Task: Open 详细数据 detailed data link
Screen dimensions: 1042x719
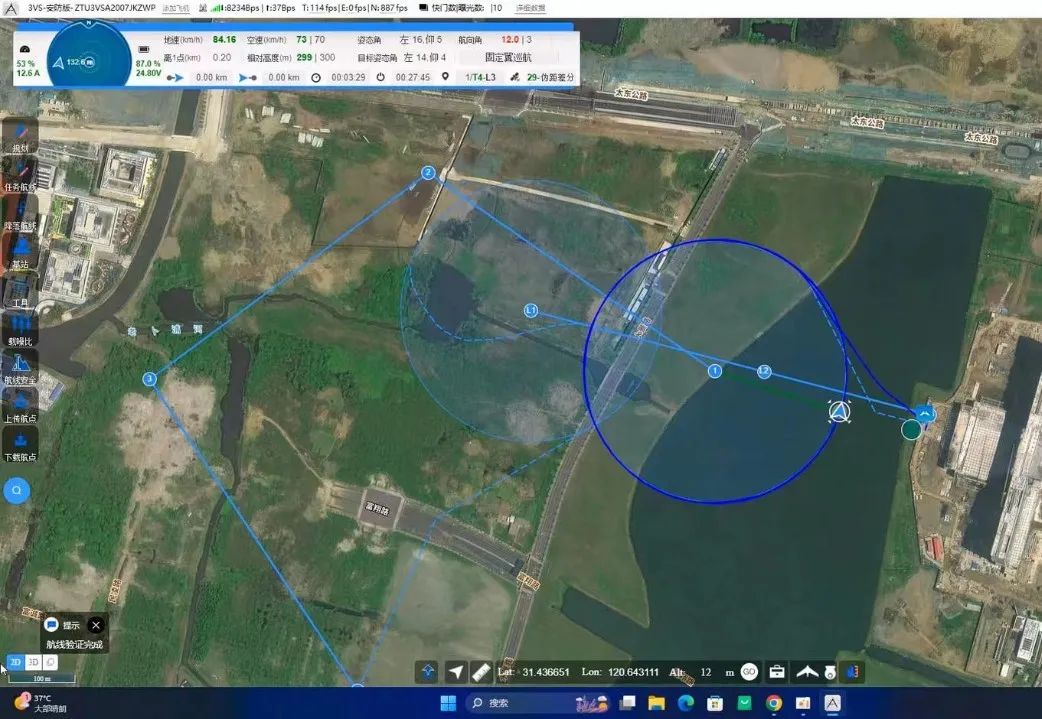Action: [530, 7]
